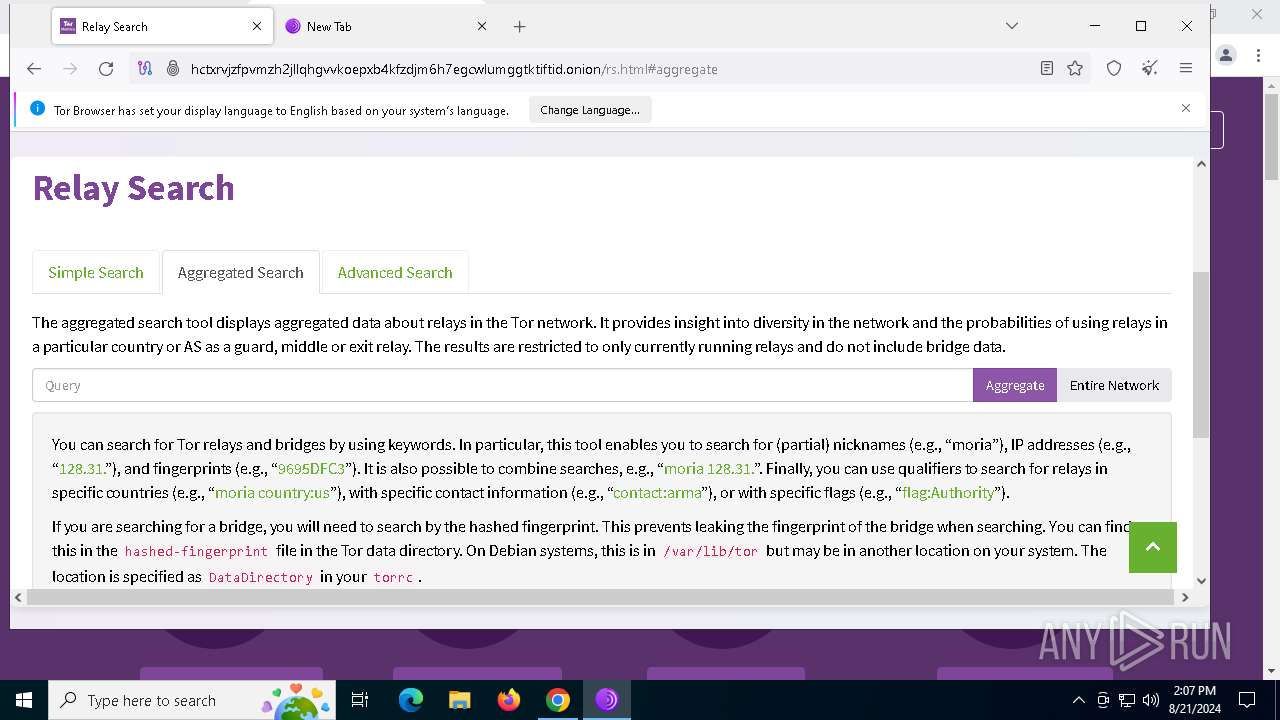Click the New Identity broom icon
This screenshot has height=720, width=1280.
coord(1150,68)
